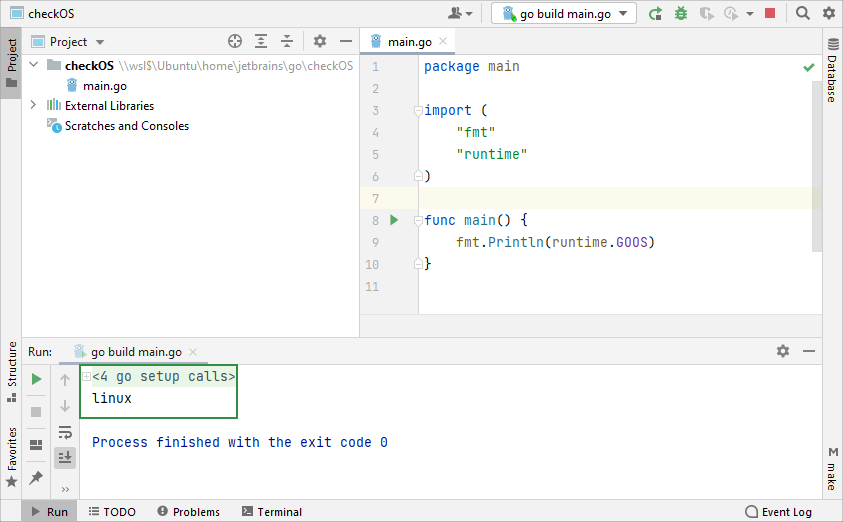Show more Run panel actions chevron
843x522 pixels.
[65, 489]
